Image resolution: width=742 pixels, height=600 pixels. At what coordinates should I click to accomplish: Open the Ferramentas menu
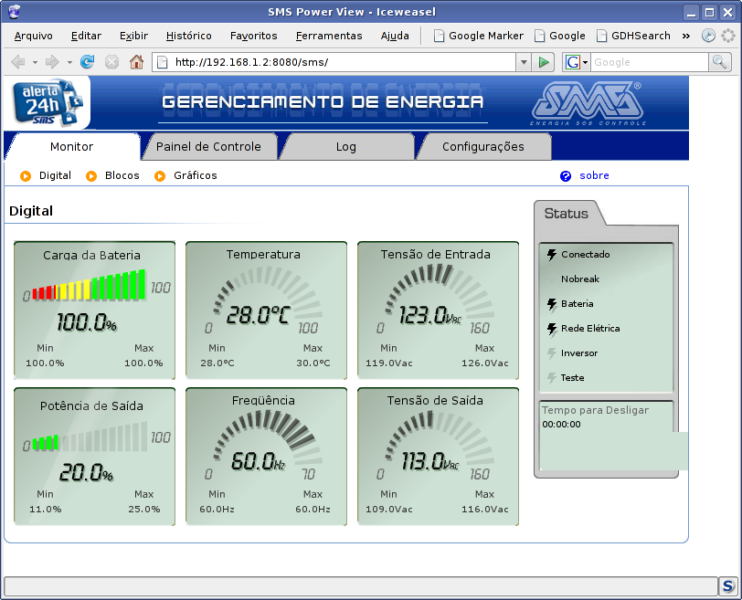[x=329, y=35]
